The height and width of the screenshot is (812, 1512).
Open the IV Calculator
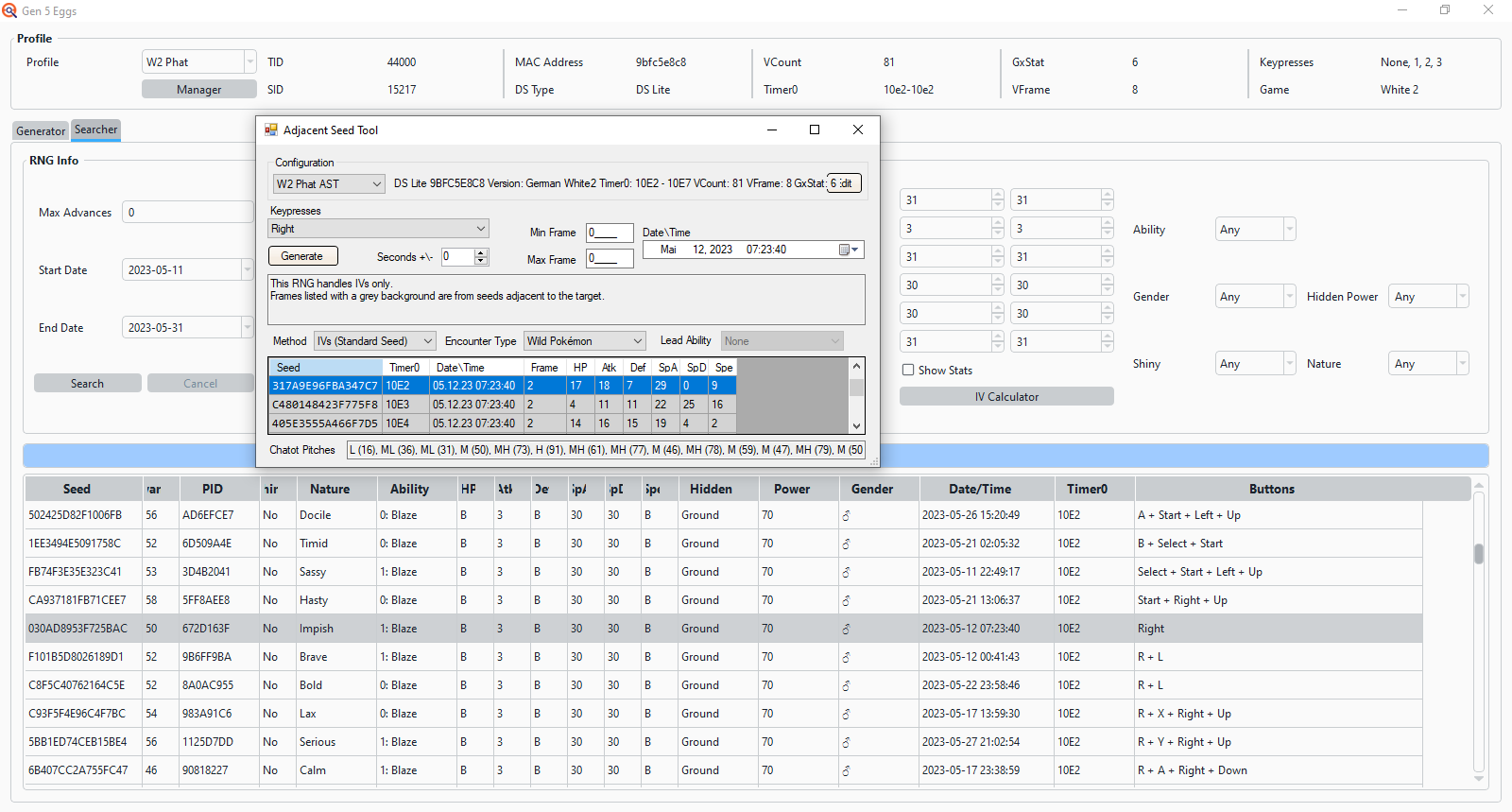1006,397
